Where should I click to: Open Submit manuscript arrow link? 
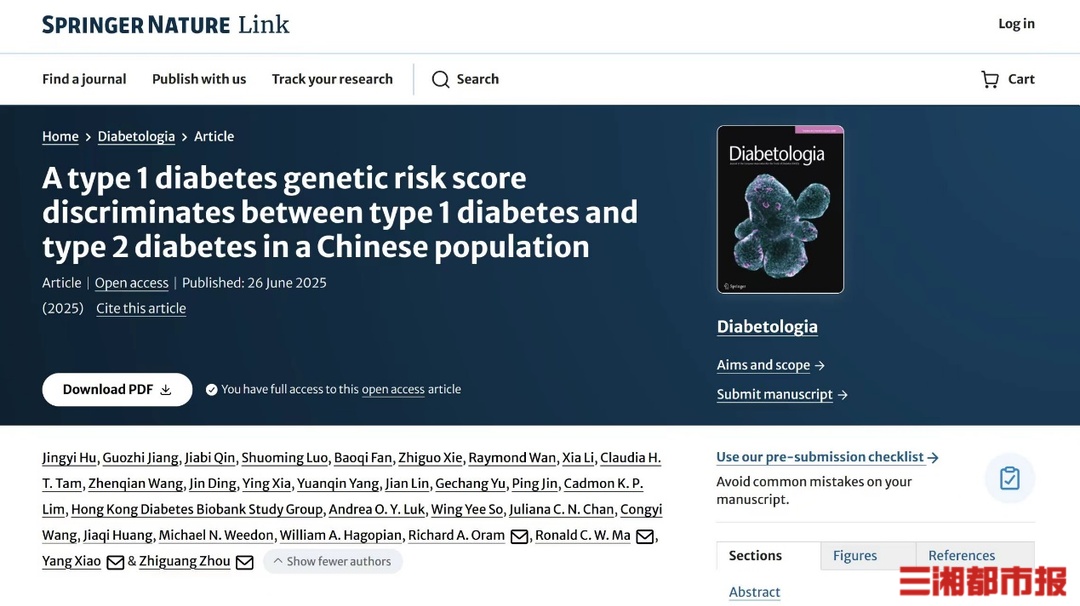point(782,395)
